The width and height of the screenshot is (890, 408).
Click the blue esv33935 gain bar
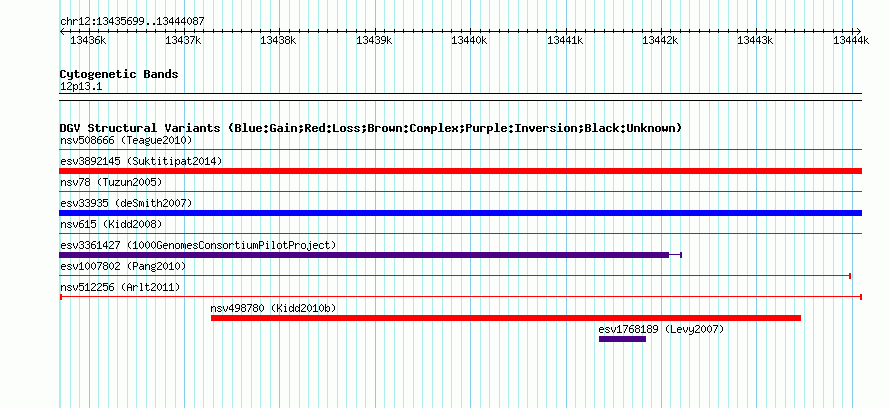pyautogui.click(x=460, y=213)
